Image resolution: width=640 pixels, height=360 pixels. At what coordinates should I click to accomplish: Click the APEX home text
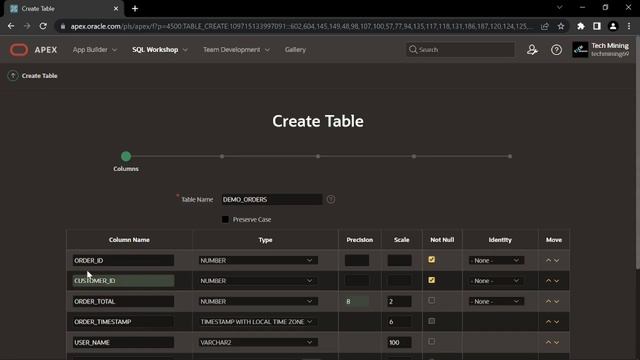point(46,50)
